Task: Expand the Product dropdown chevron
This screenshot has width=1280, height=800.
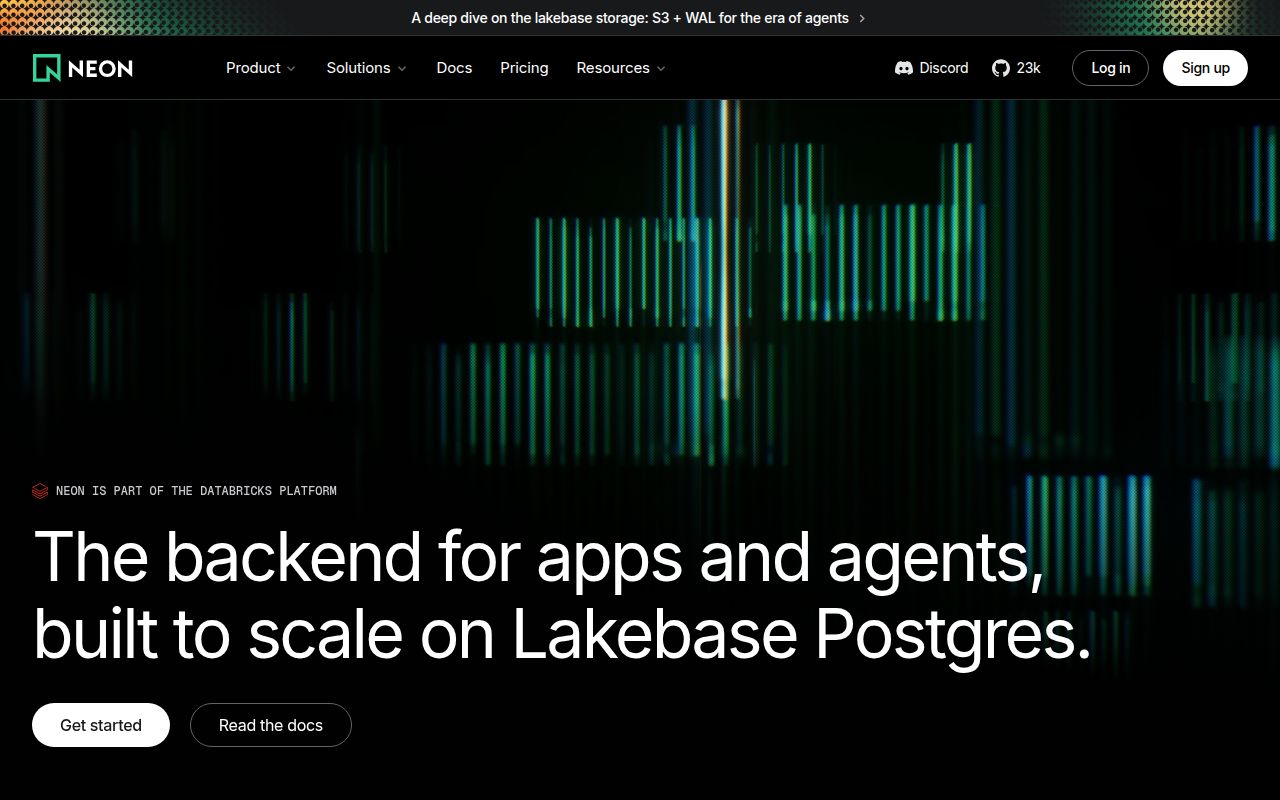Action: pos(291,69)
